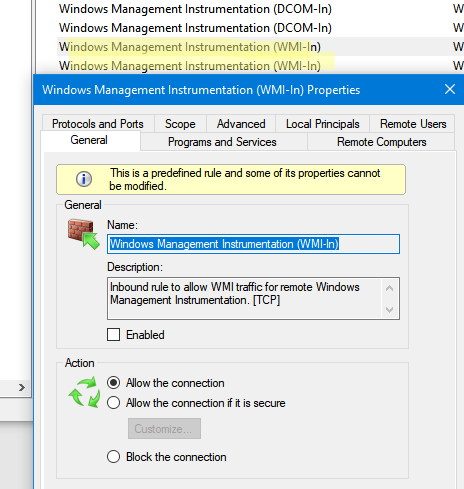Screen dimensions: 464x489
Task: Open the Protocols and Ports tab
Action: point(98,124)
